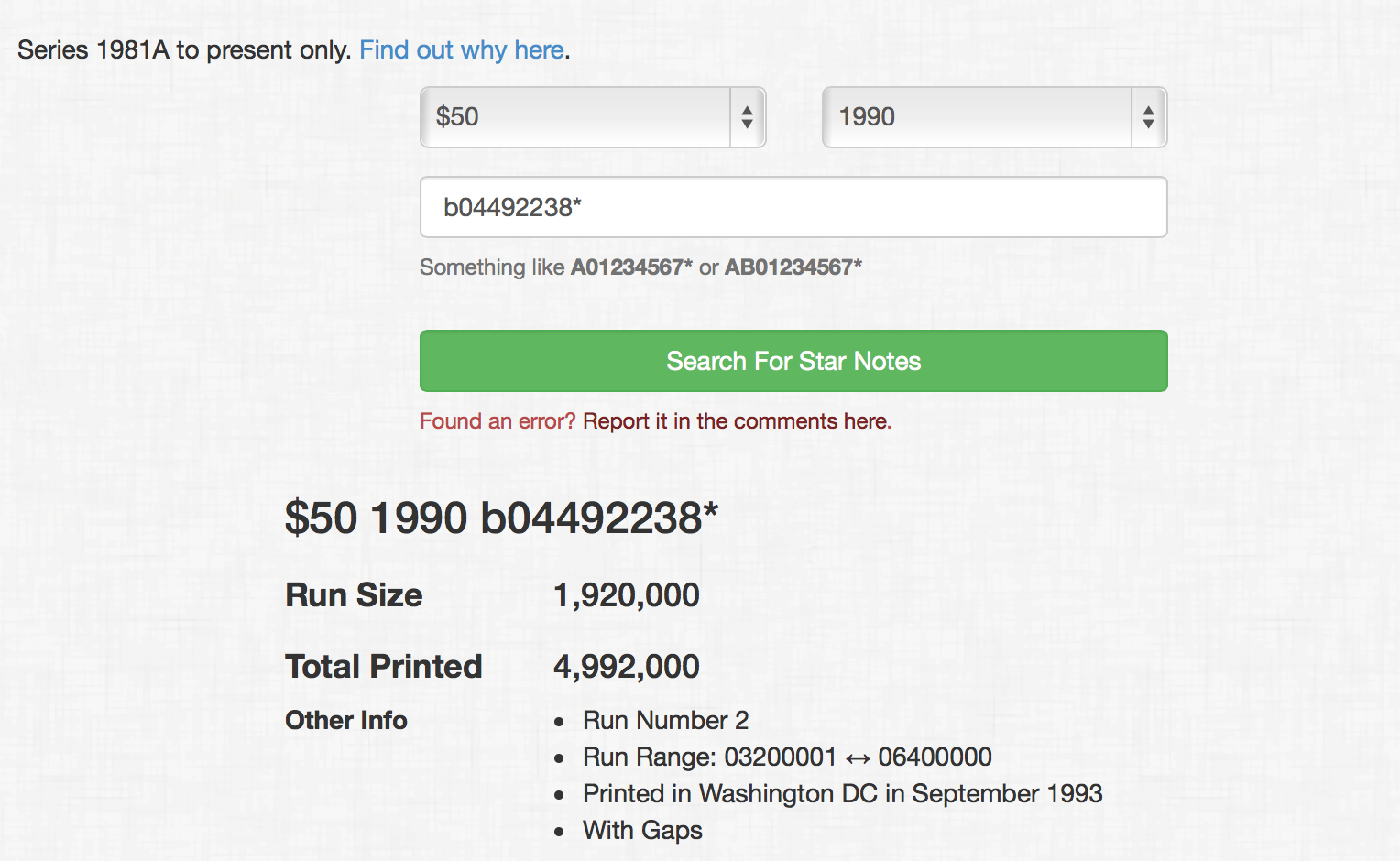The image size is (1400, 861).
Task: Open the 1990 series dropdown
Action: (994, 117)
